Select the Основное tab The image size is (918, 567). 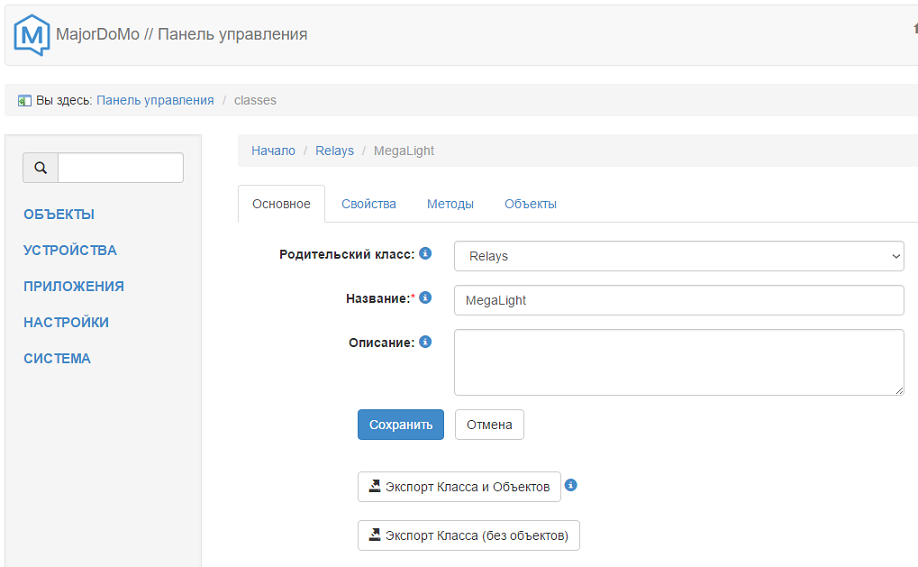coord(281,204)
